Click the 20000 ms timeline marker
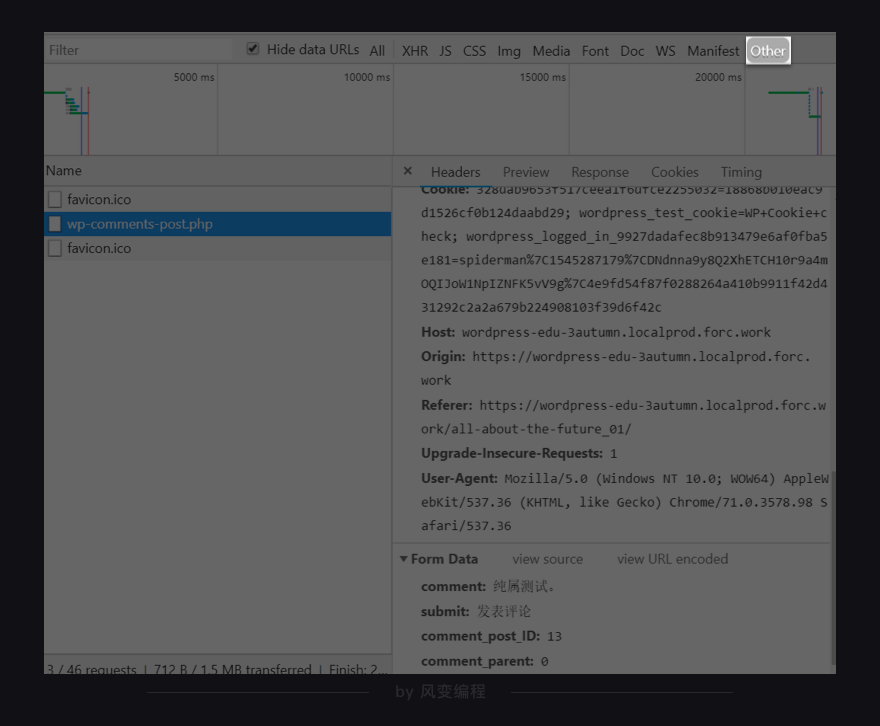 718,77
